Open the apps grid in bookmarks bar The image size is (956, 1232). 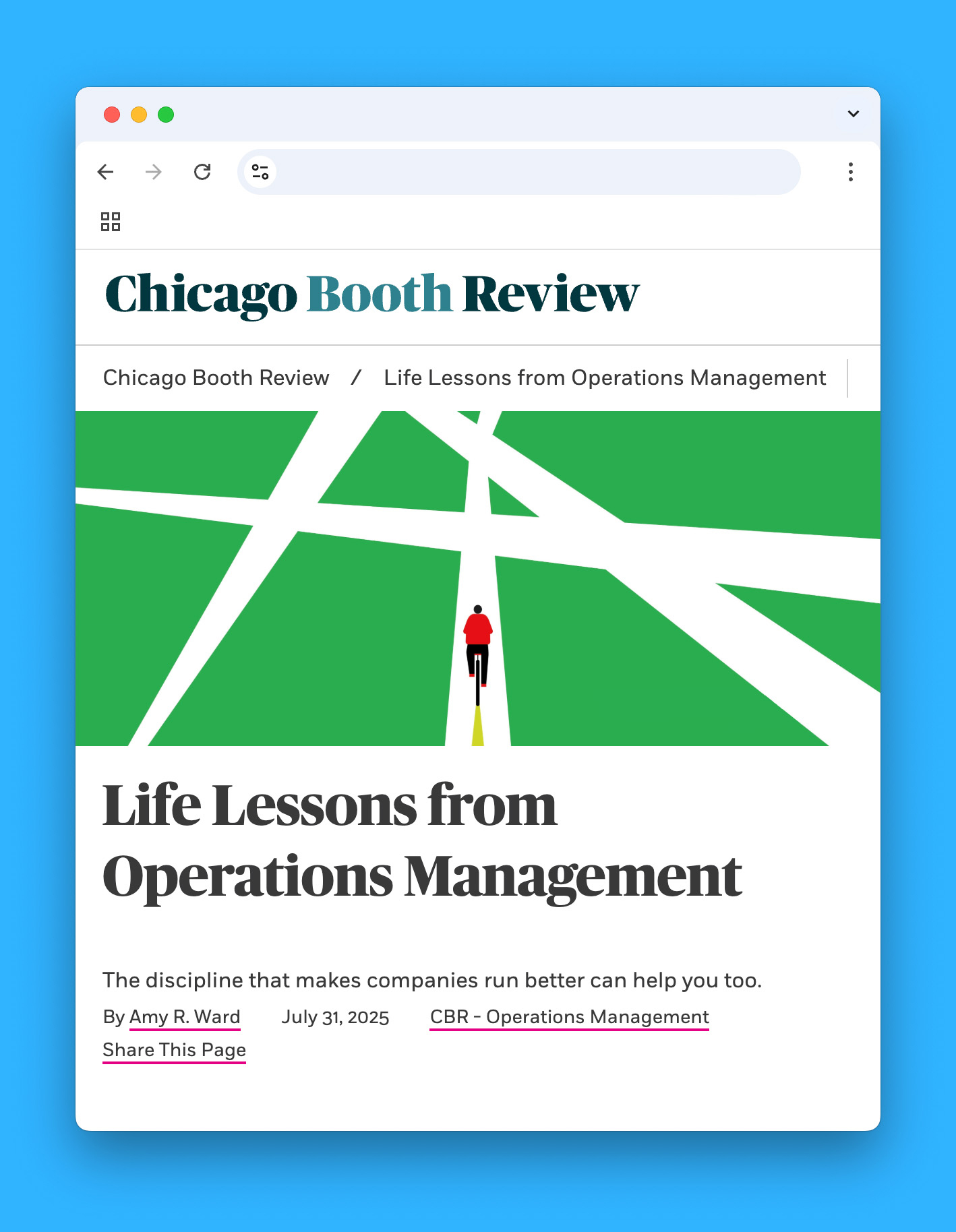coord(111,222)
